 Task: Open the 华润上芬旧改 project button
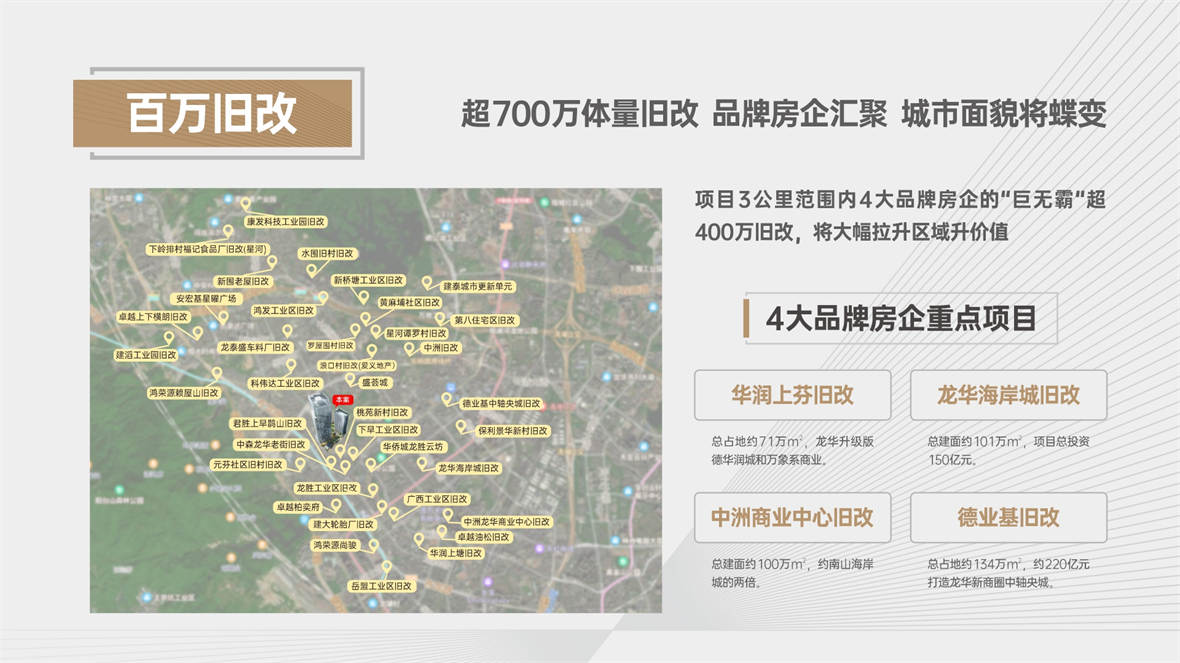(792, 395)
